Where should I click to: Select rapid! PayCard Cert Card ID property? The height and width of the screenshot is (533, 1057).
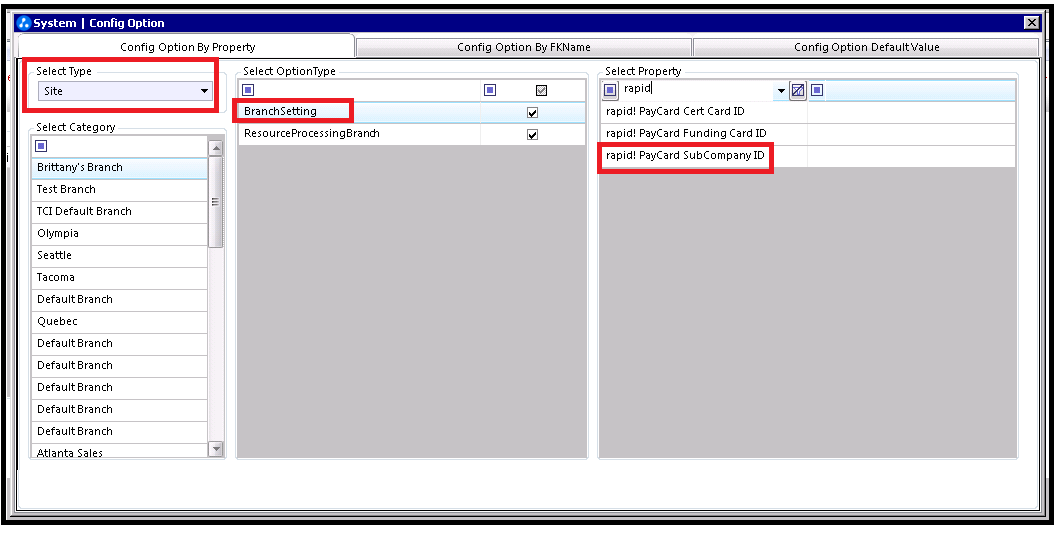point(807,112)
